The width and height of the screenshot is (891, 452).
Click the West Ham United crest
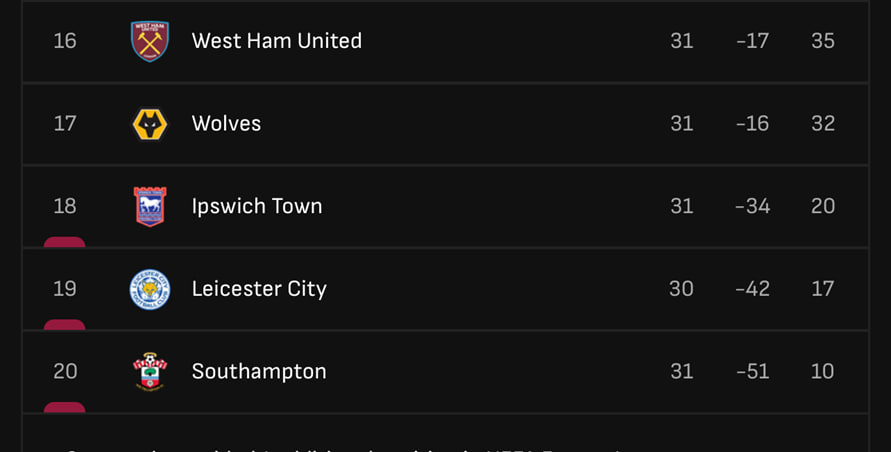pos(150,41)
